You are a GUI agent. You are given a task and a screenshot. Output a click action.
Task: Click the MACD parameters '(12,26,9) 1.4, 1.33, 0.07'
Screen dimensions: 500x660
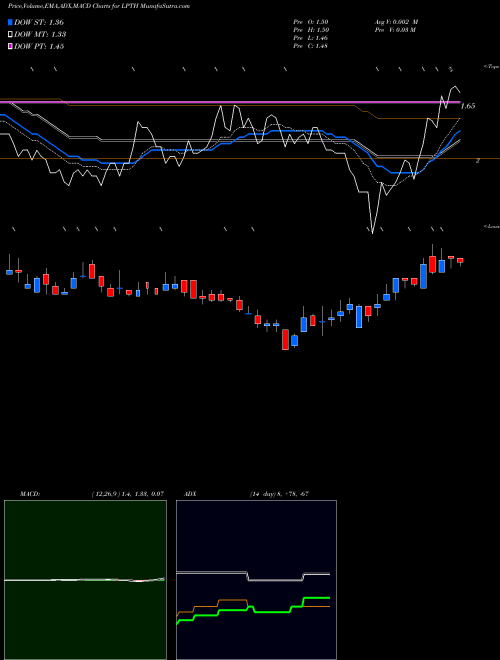click(x=127, y=494)
